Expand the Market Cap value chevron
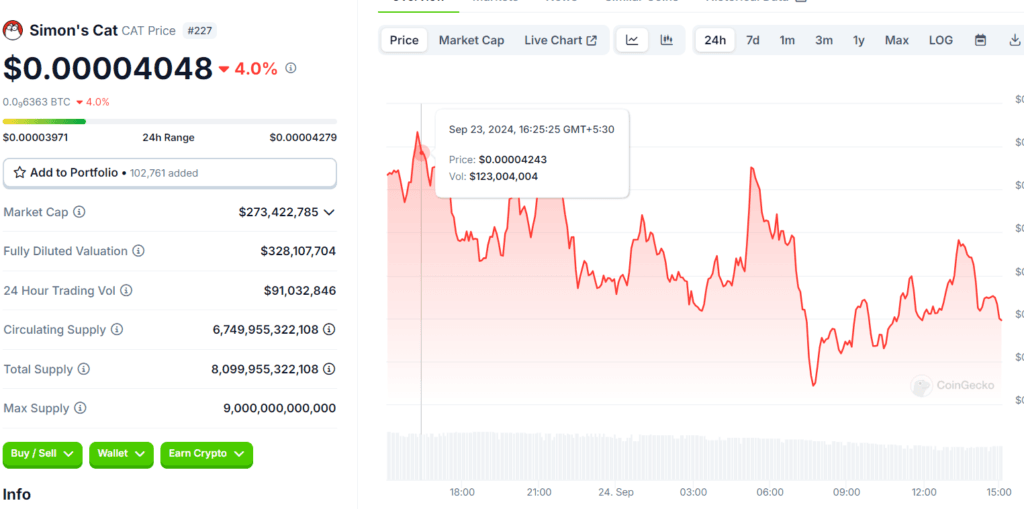Screen dimensions: 1024x509 329,212
